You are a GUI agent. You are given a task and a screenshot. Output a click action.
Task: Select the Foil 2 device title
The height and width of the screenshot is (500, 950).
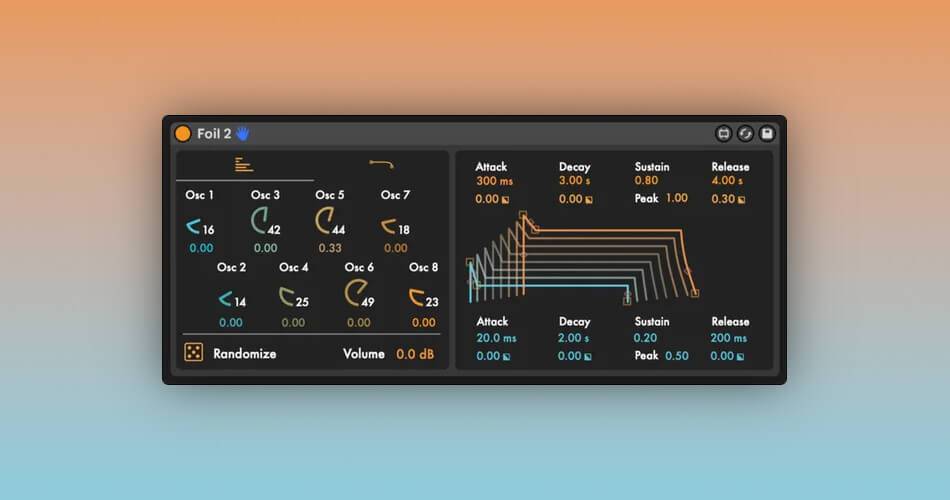pos(214,134)
